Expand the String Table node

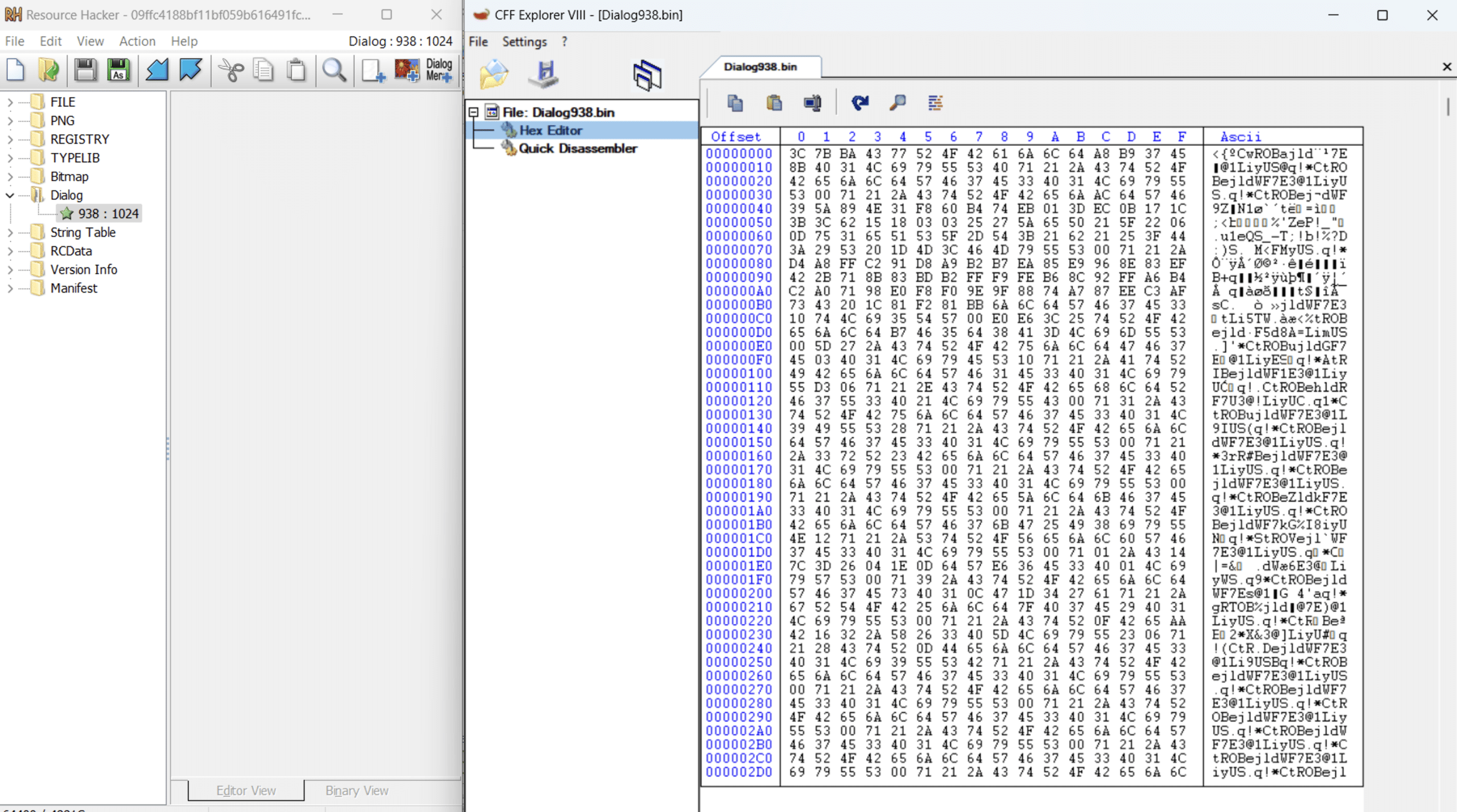(10, 232)
